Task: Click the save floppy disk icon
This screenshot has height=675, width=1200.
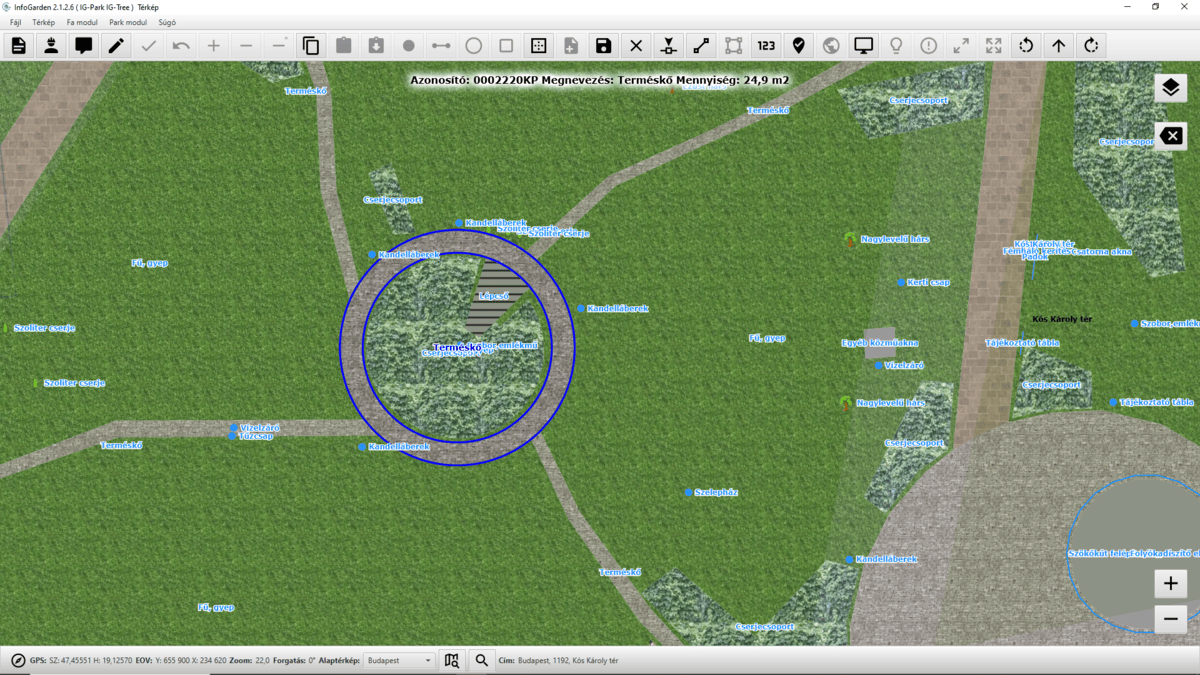Action: [603, 45]
